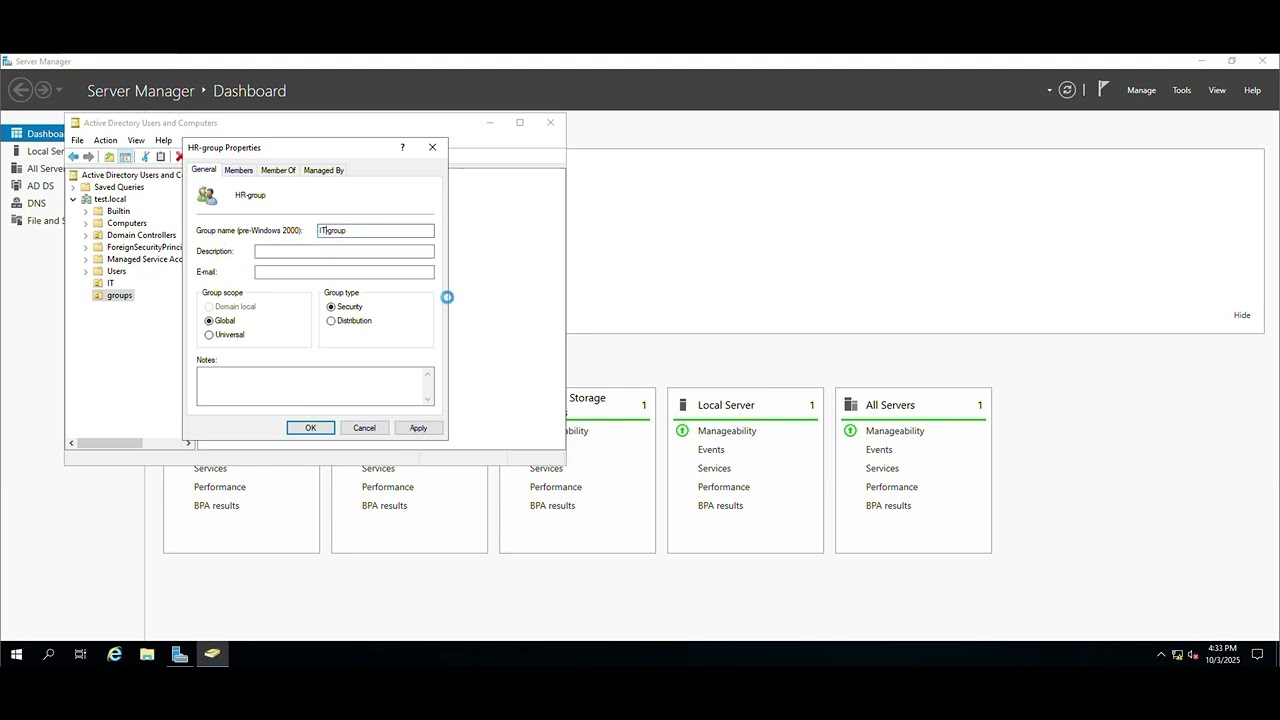The image size is (1280, 720).
Task: Click Hide link in Server Manager
Action: point(1242,315)
